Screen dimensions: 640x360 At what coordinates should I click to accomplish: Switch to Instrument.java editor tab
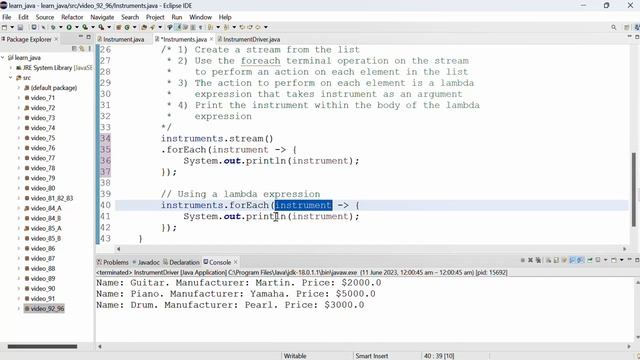point(121,39)
